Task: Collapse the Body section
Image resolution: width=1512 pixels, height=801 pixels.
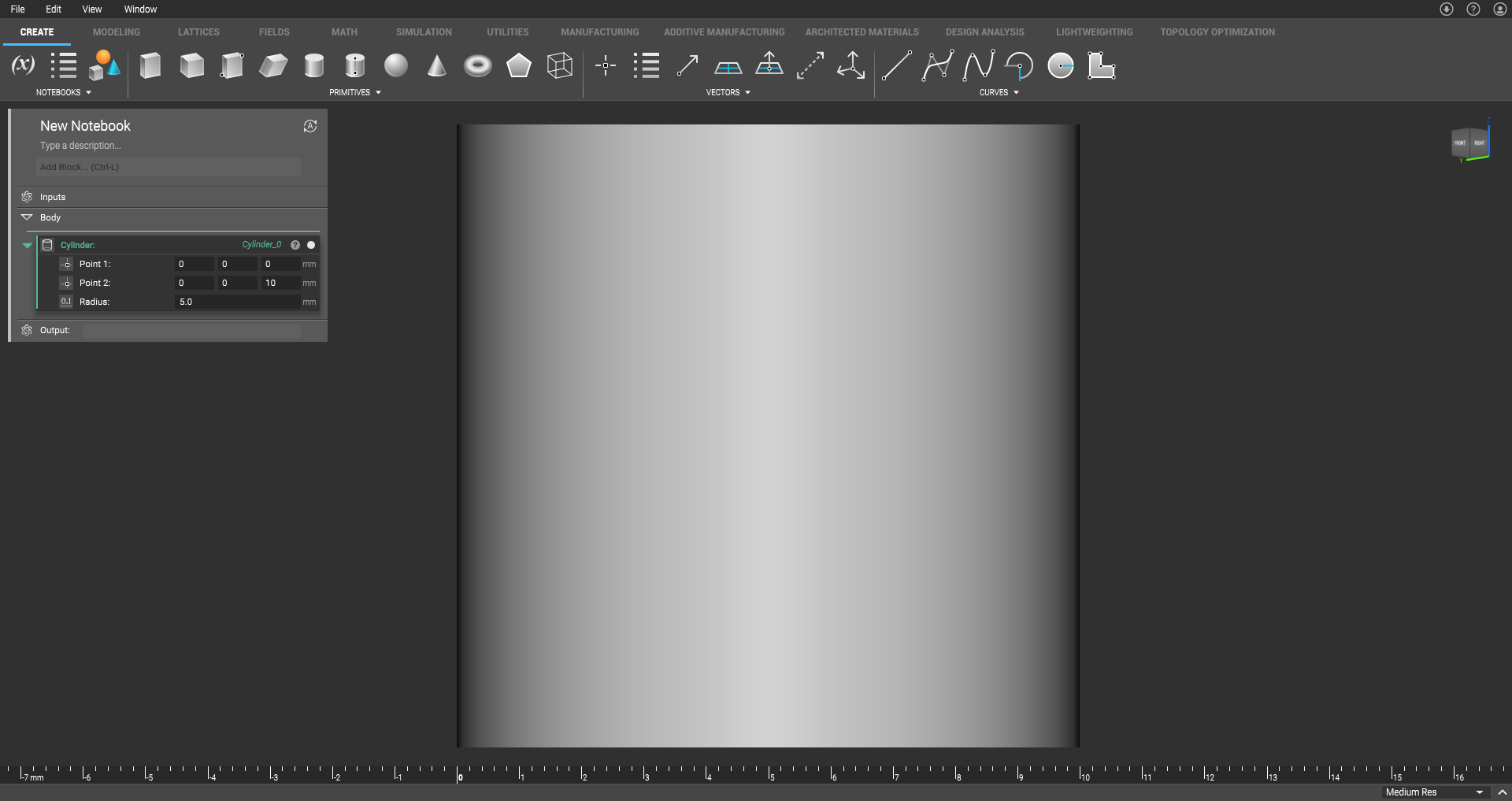Action: tap(27, 217)
